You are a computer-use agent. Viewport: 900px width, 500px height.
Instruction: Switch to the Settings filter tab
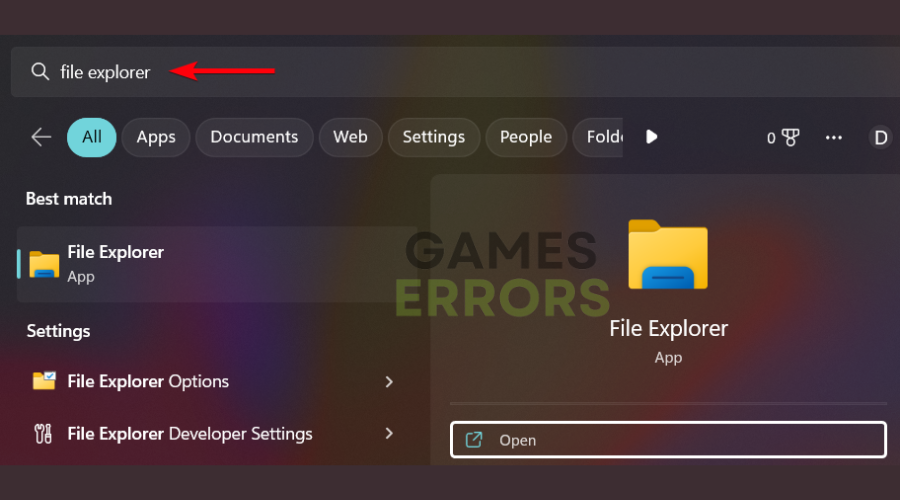pos(433,137)
